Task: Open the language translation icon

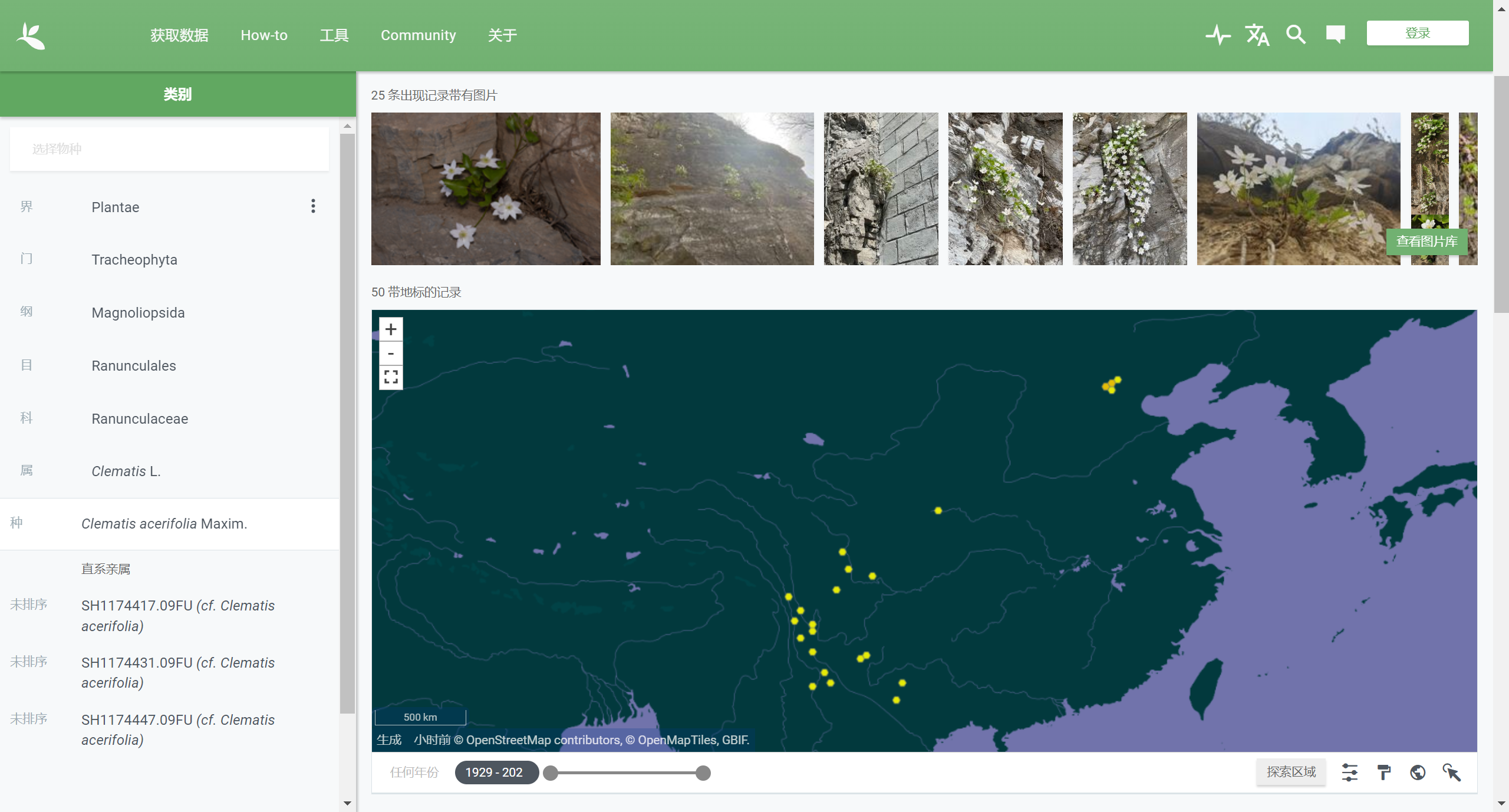Action: [1257, 35]
